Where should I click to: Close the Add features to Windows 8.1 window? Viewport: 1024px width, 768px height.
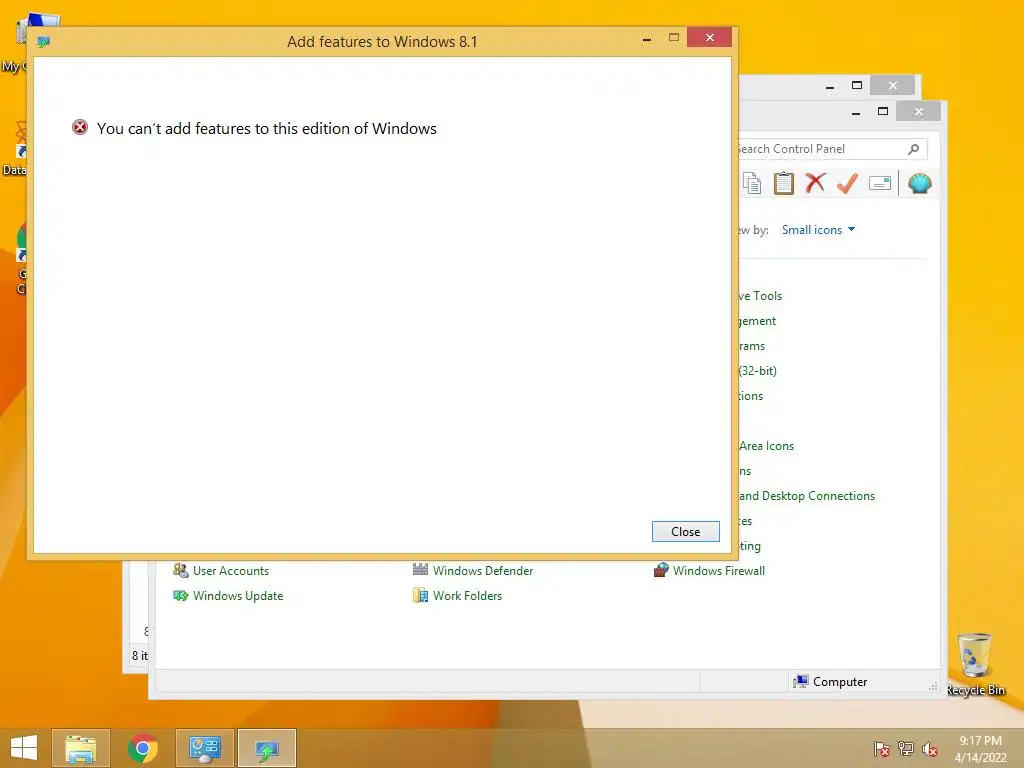[709, 37]
